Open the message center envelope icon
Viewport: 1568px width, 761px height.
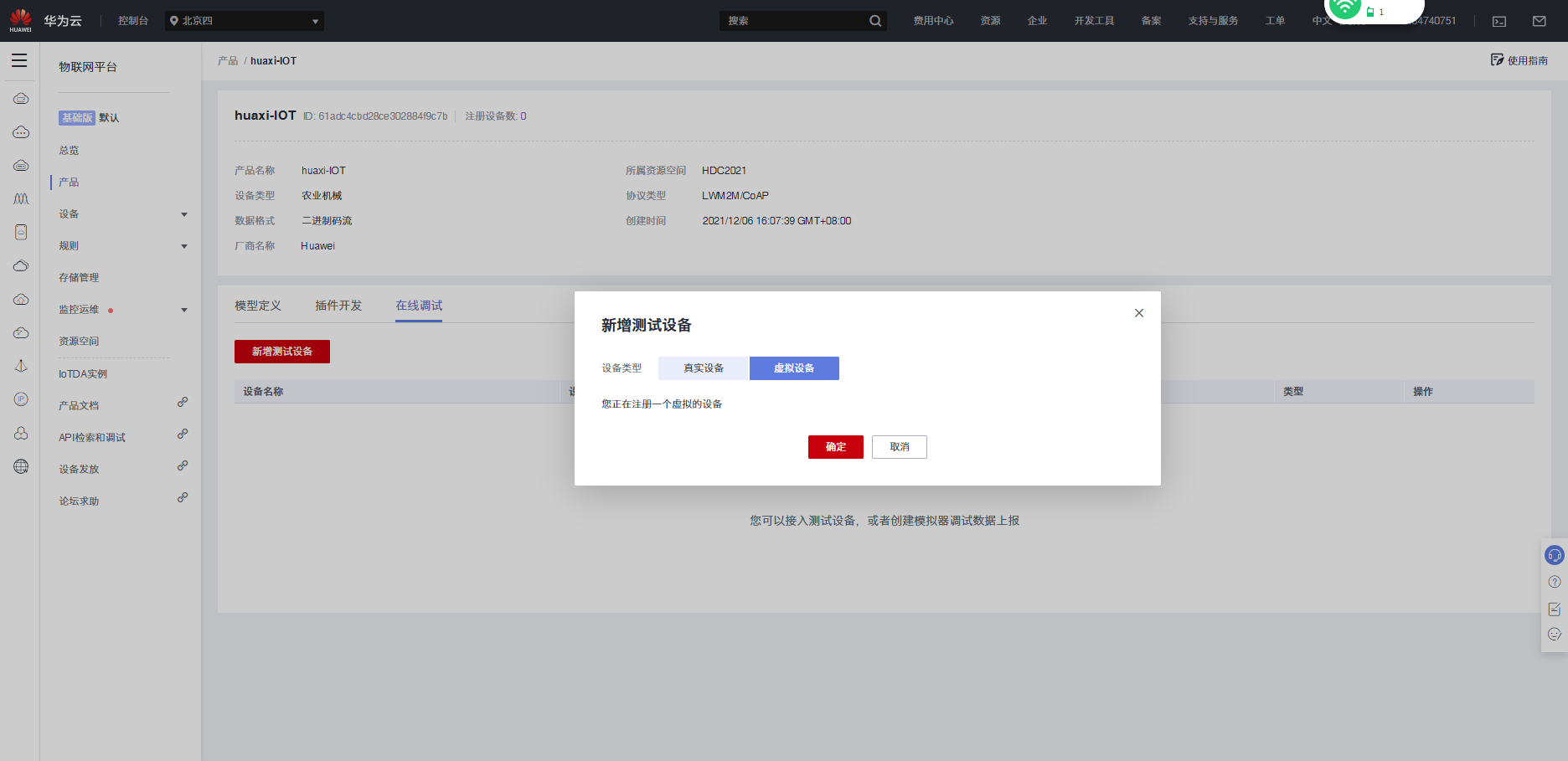[1540, 21]
